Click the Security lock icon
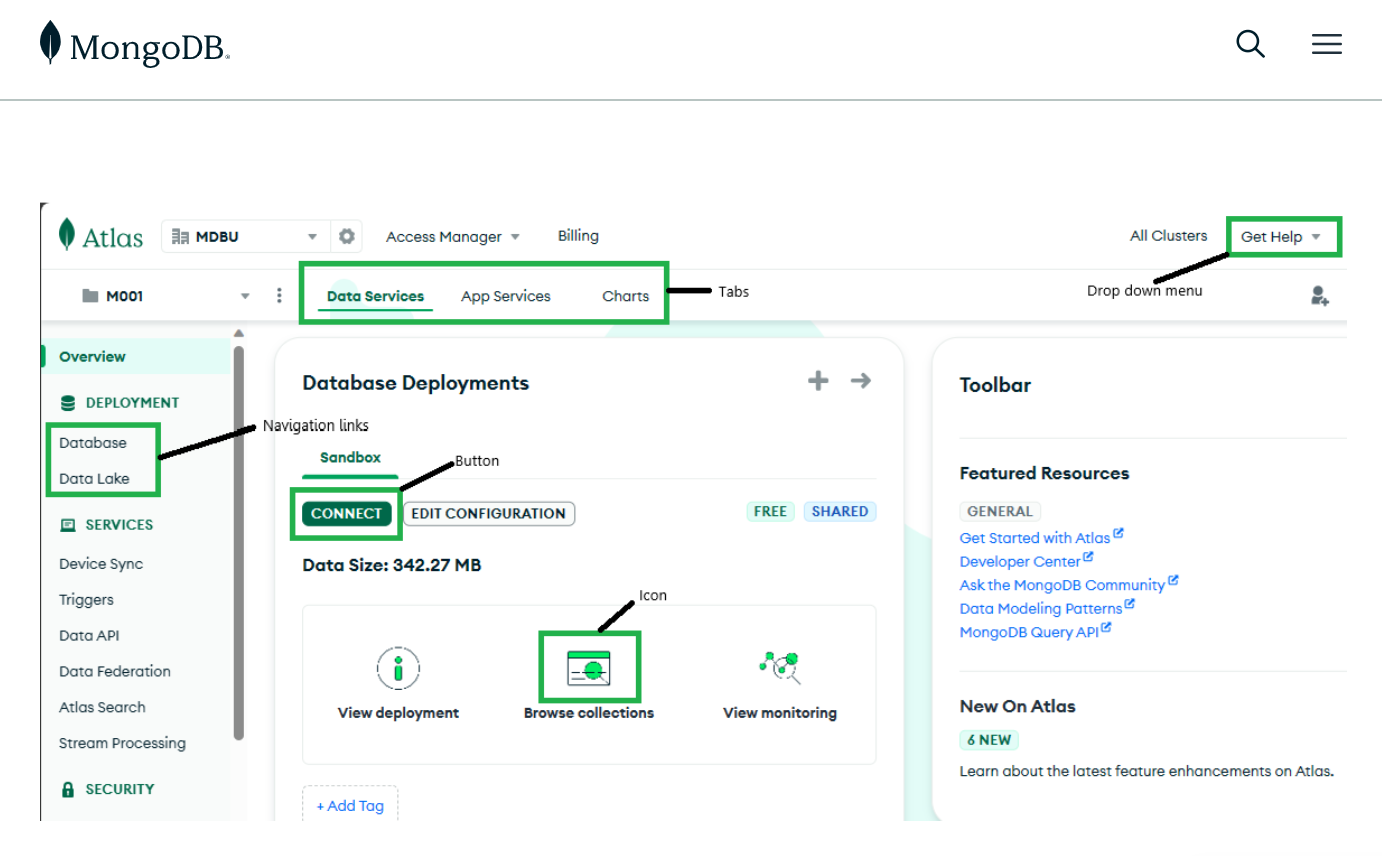The width and height of the screenshot is (1382, 856). pyautogui.click(x=68, y=789)
